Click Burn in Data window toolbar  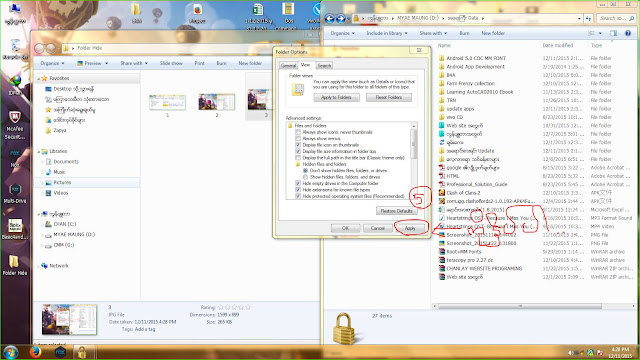(x=464, y=33)
